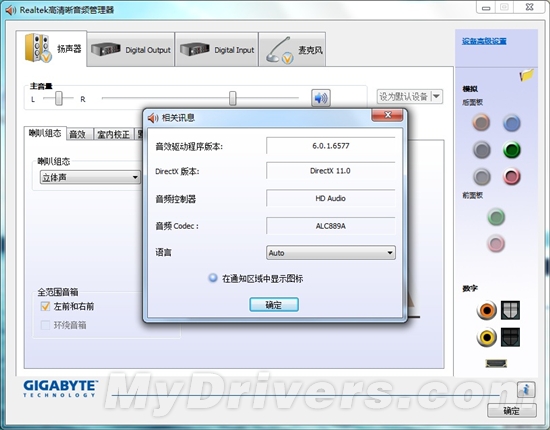Switch to the Digital Output tab

(x=130, y=49)
